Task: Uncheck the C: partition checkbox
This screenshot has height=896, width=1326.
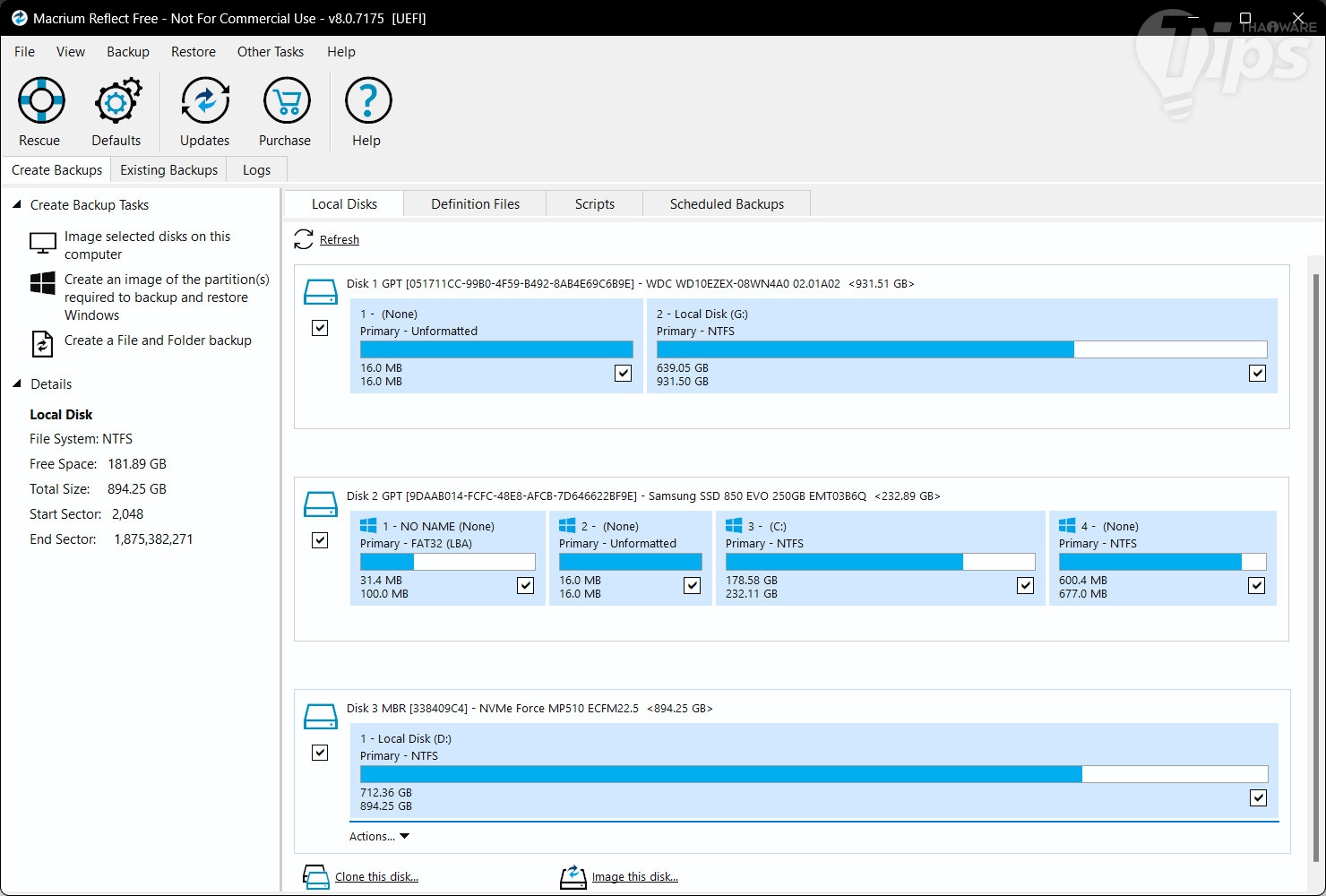Action: point(1025,585)
